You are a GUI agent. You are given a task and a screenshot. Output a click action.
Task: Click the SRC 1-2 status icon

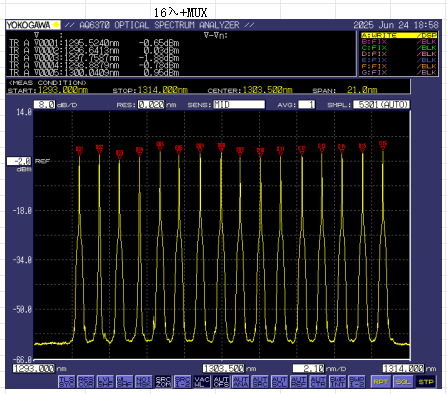183,382
